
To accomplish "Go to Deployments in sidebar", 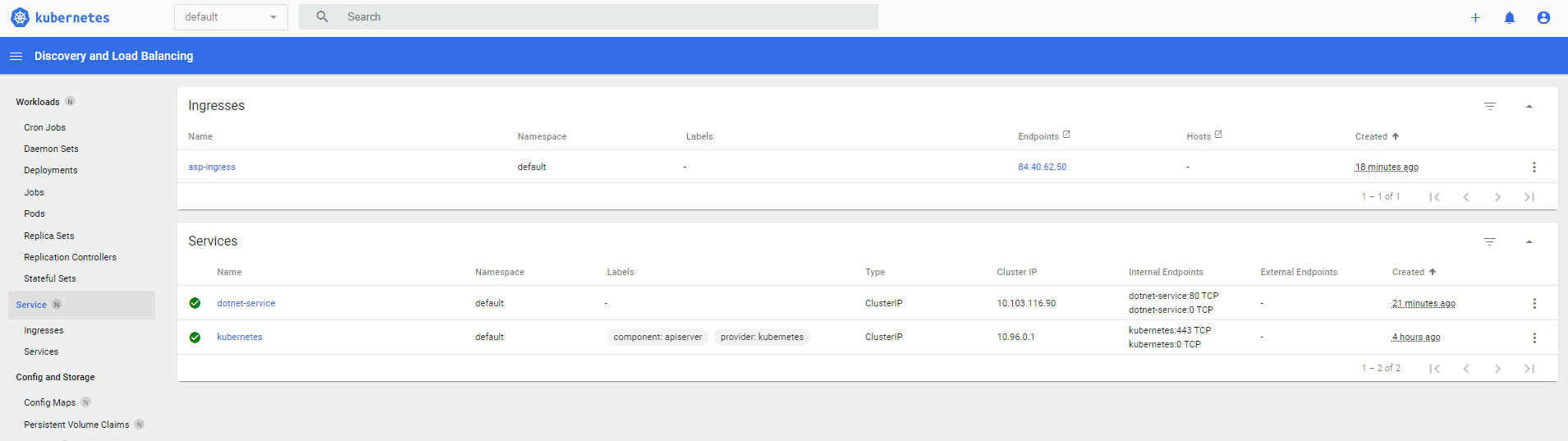I will click(51, 170).
